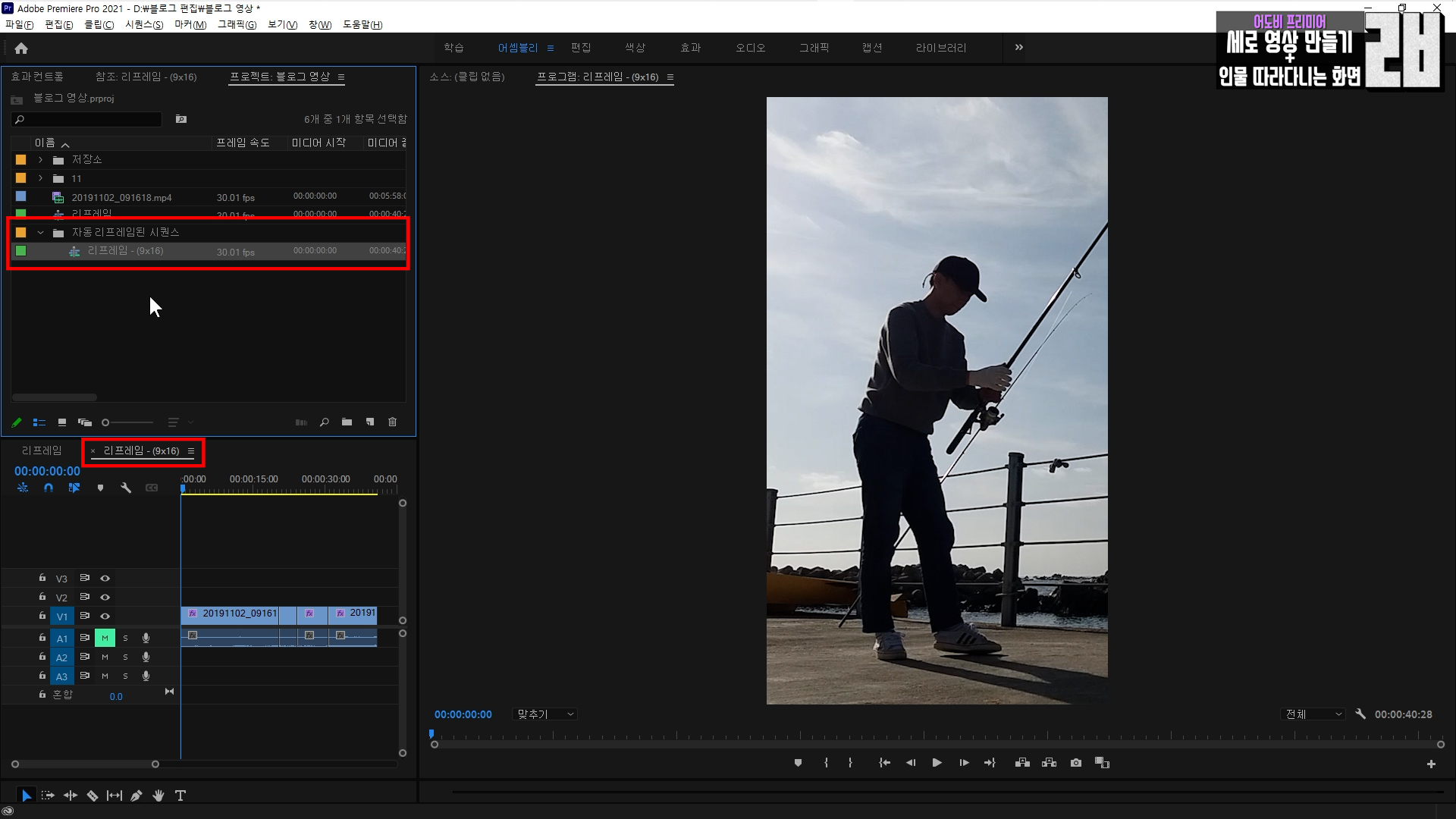Select the Pen tool
Viewport: 1456px width, 819px height.
coord(136,795)
